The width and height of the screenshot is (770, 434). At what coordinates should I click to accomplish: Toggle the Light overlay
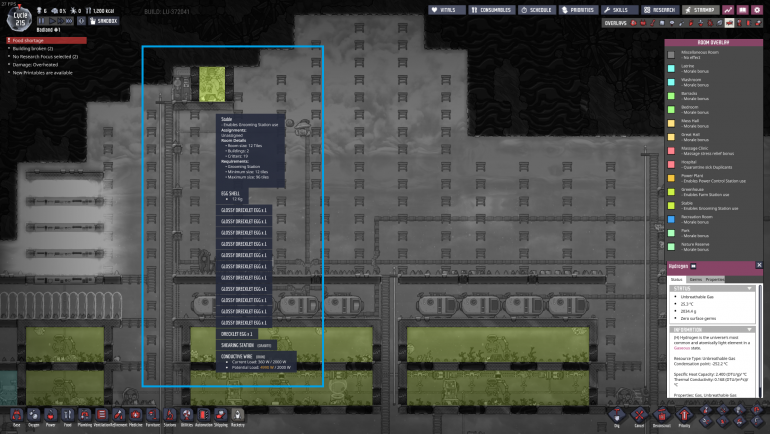[x=672, y=23]
